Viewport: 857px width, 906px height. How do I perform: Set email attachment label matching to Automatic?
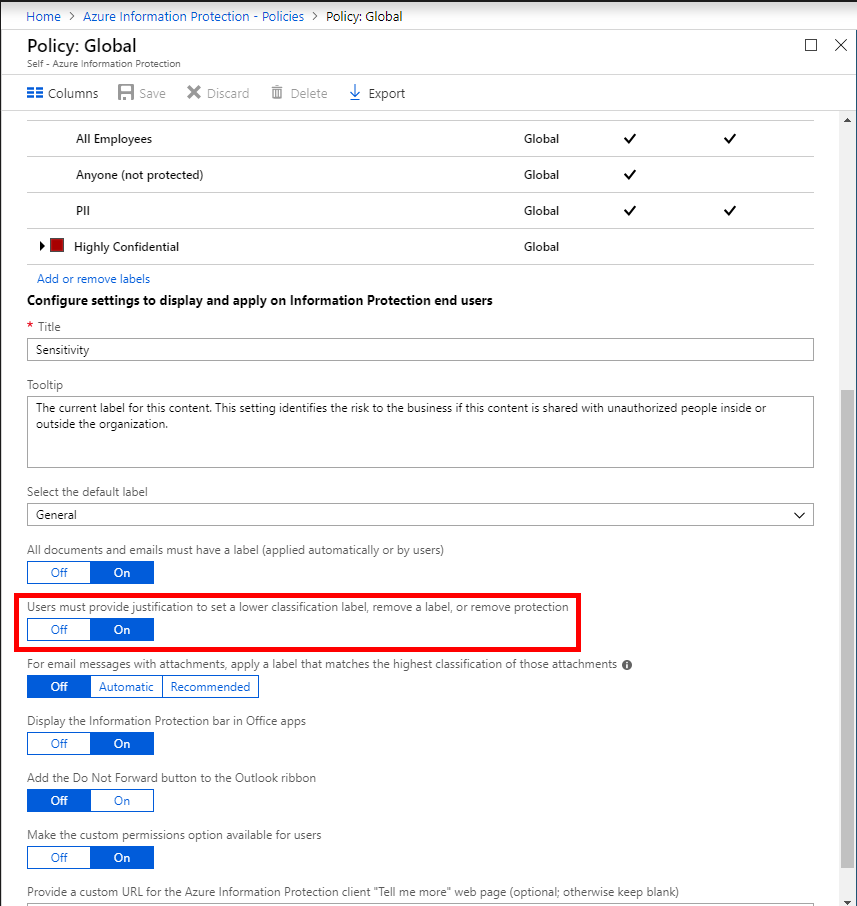coord(126,686)
